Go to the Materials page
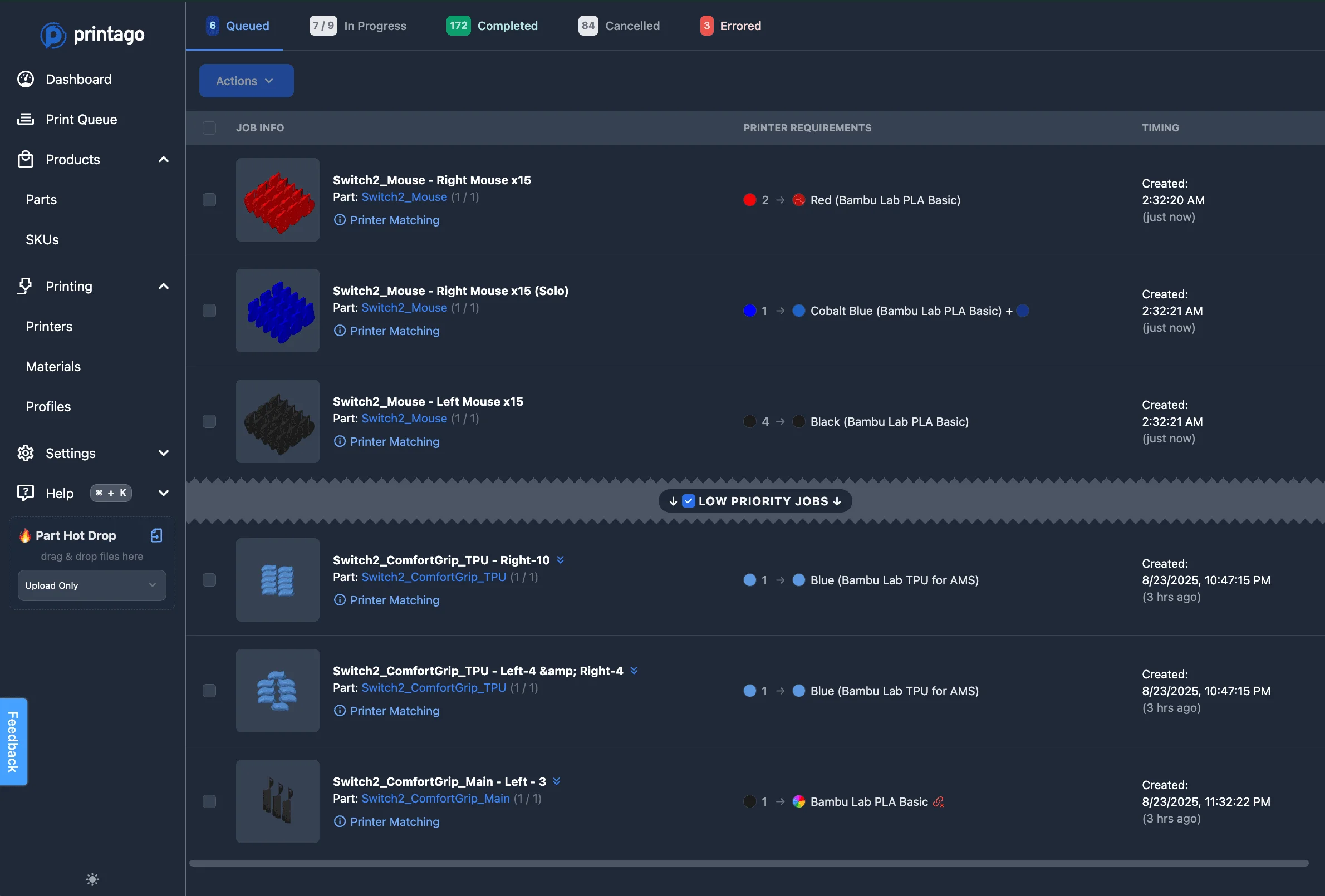 tap(53, 367)
